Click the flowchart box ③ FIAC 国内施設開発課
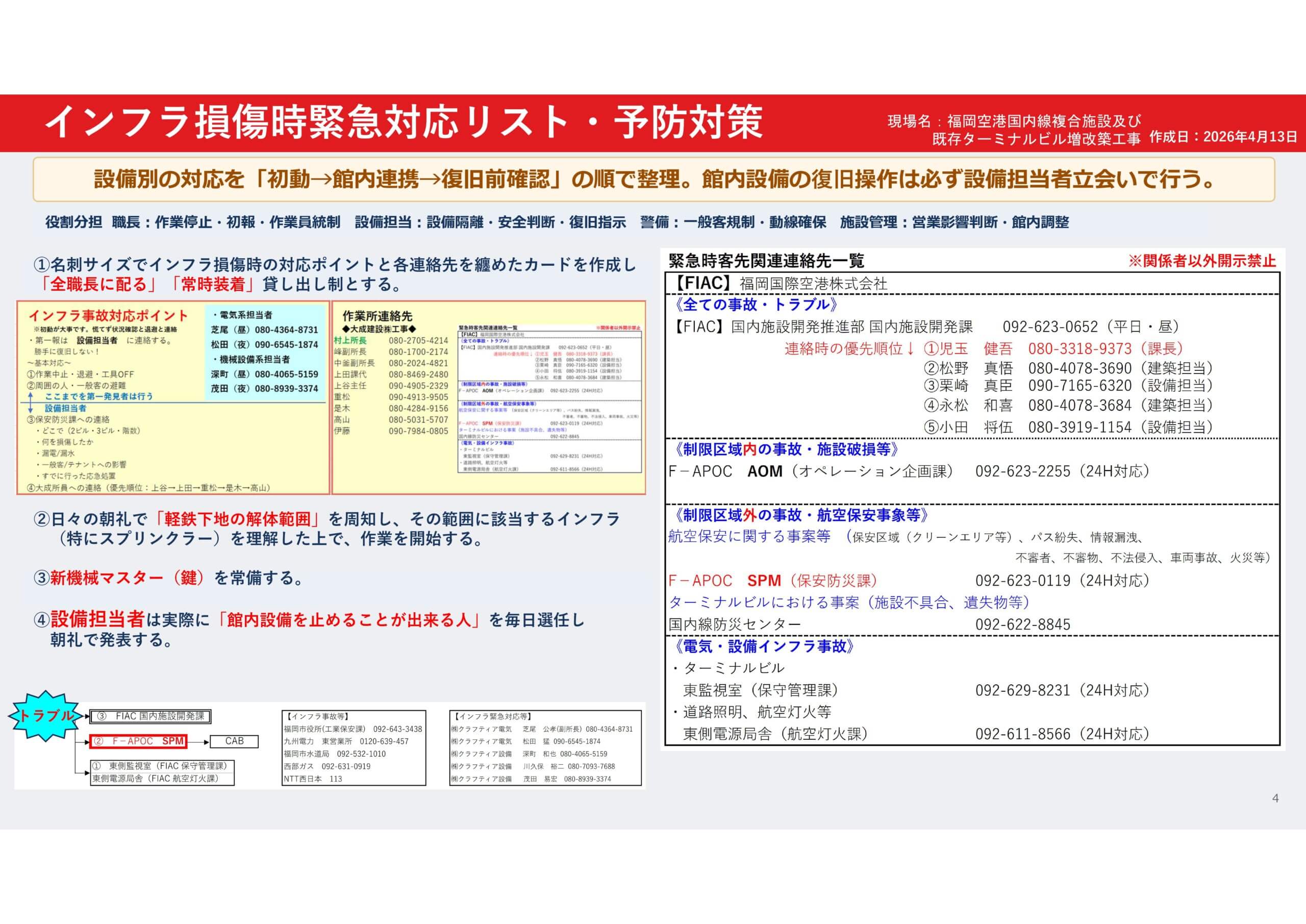Screen dimensions: 1306x924 pos(150,716)
